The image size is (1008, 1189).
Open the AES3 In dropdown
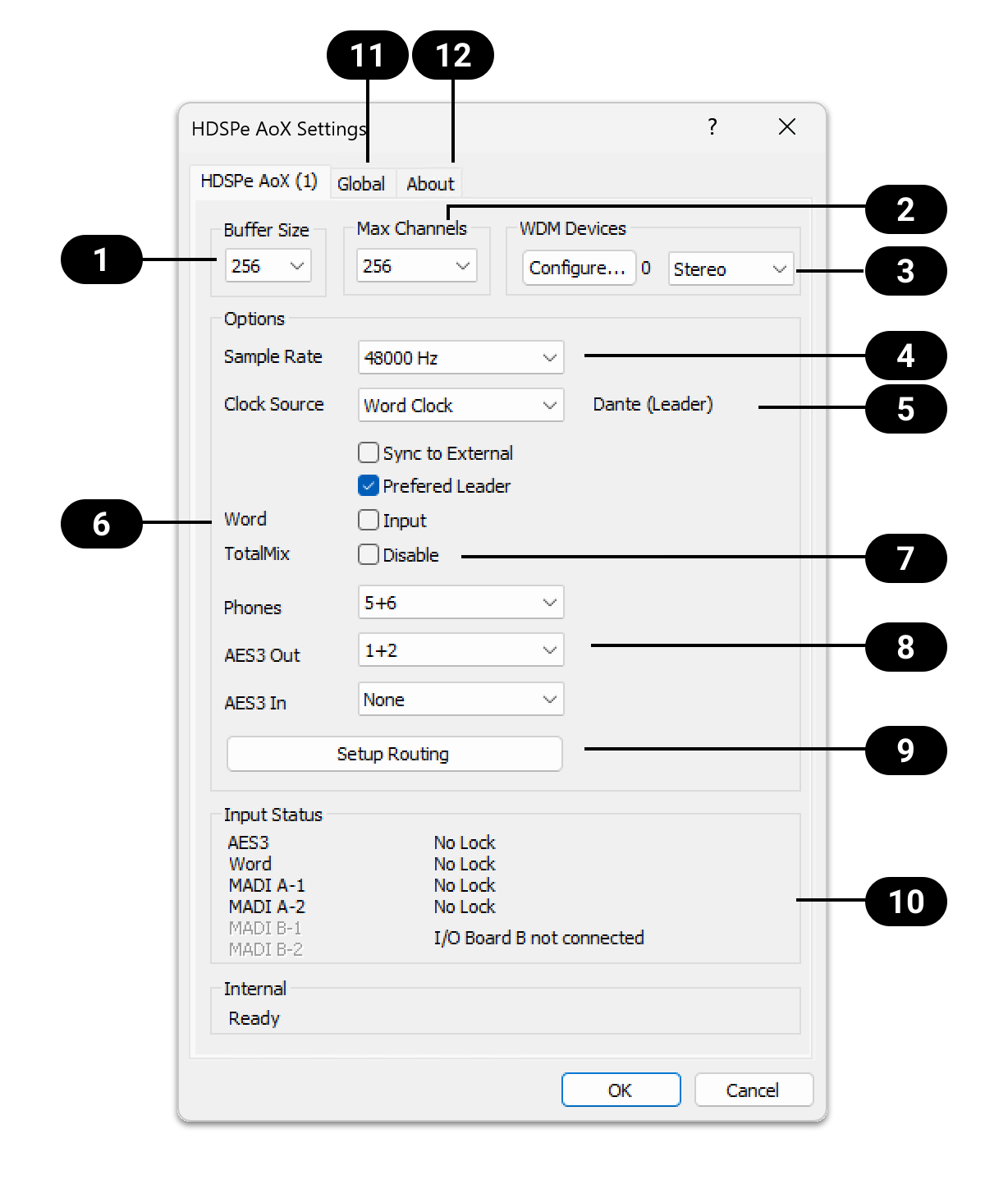pyautogui.click(x=460, y=700)
